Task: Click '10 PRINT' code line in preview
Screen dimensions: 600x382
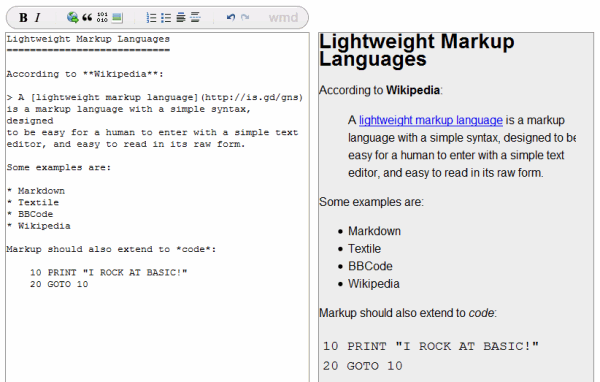Action: click(x=430, y=346)
